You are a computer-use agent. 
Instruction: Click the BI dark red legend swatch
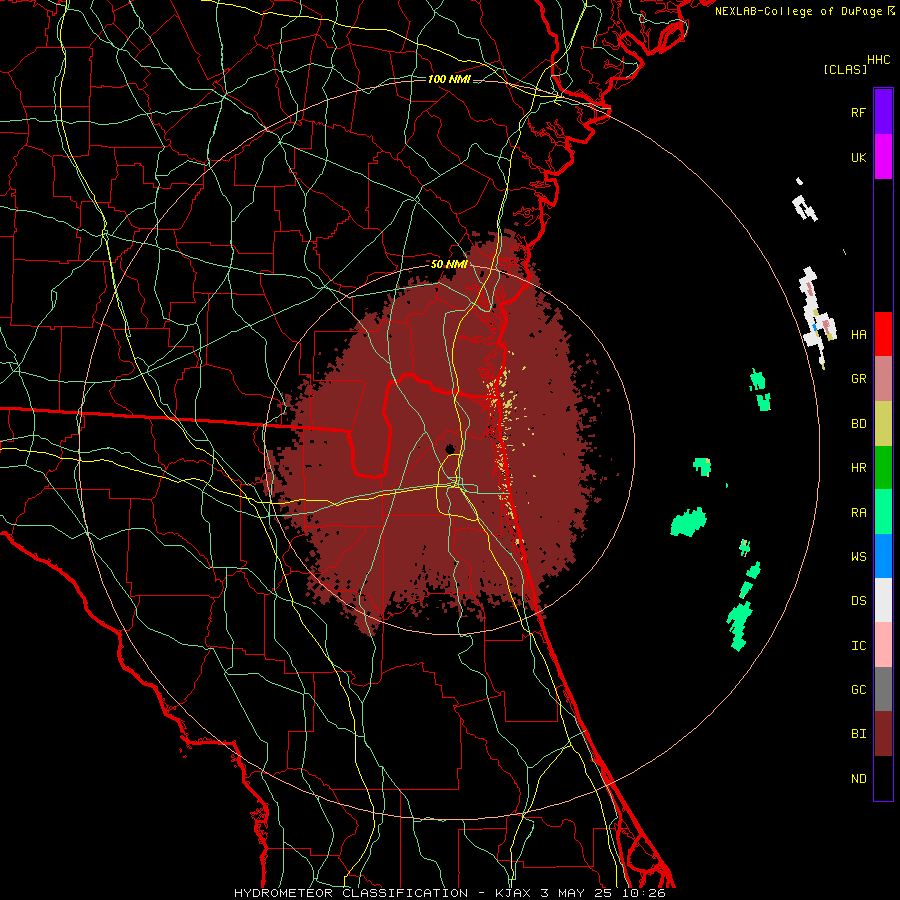pos(883,734)
